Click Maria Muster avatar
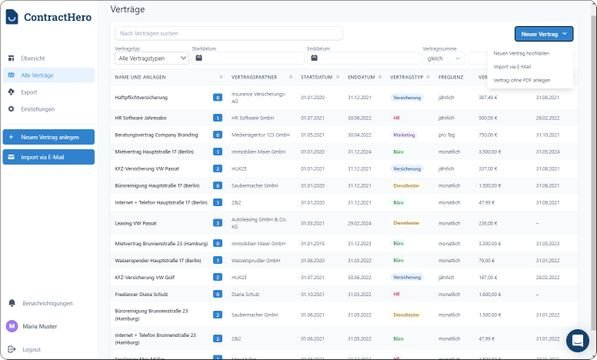The image size is (597, 360). tap(12, 326)
